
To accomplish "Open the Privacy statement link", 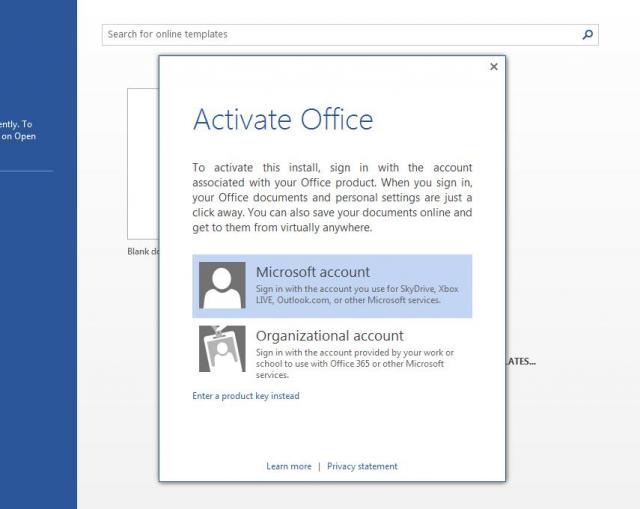I will click(362, 466).
